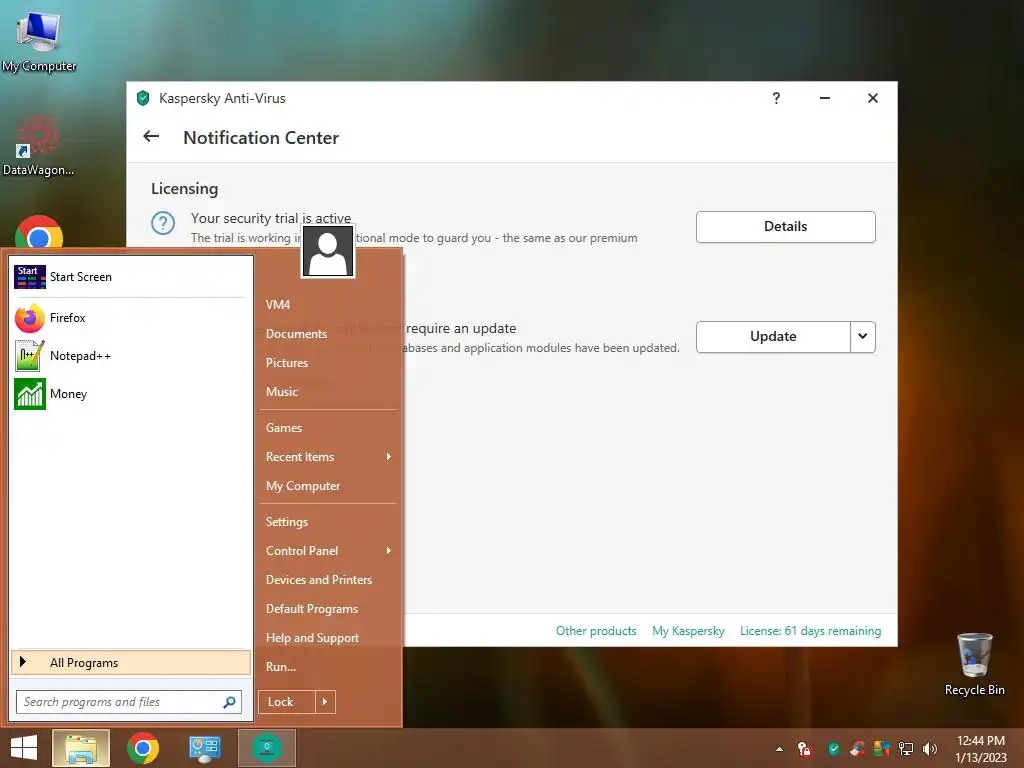Screen dimensions: 1024x768
Task: Expand the Update button dropdown arrow
Action: coord(863,336)
